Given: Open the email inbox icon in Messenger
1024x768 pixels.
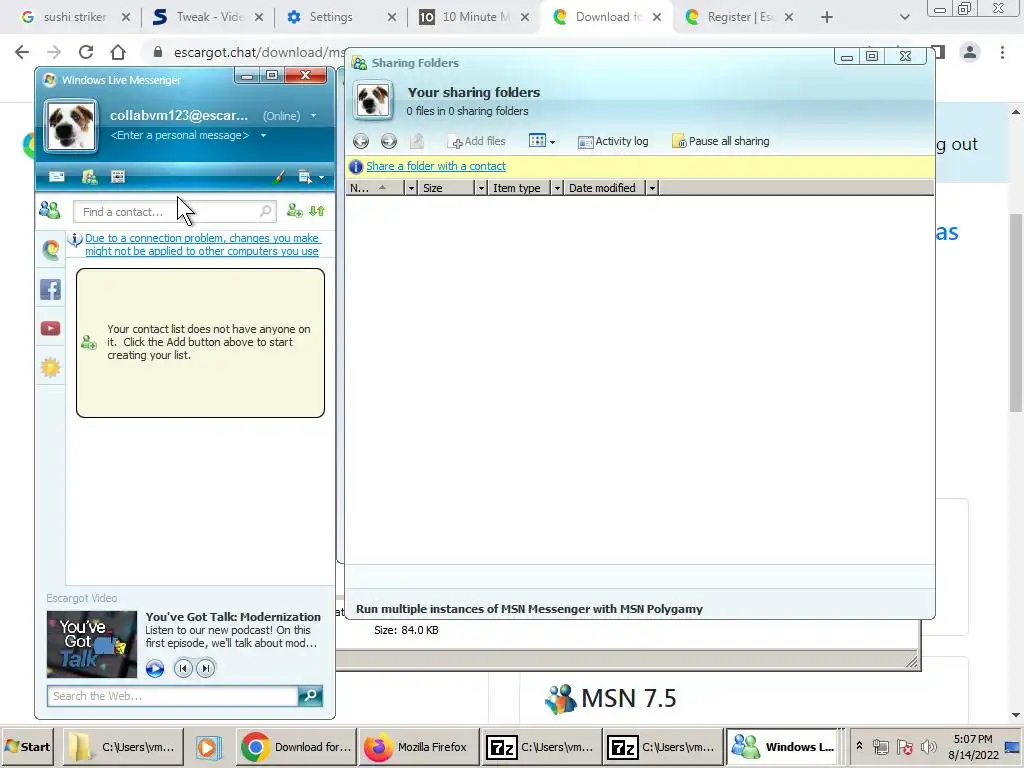Looking at the screenshot, I should (x=57, y=176).
